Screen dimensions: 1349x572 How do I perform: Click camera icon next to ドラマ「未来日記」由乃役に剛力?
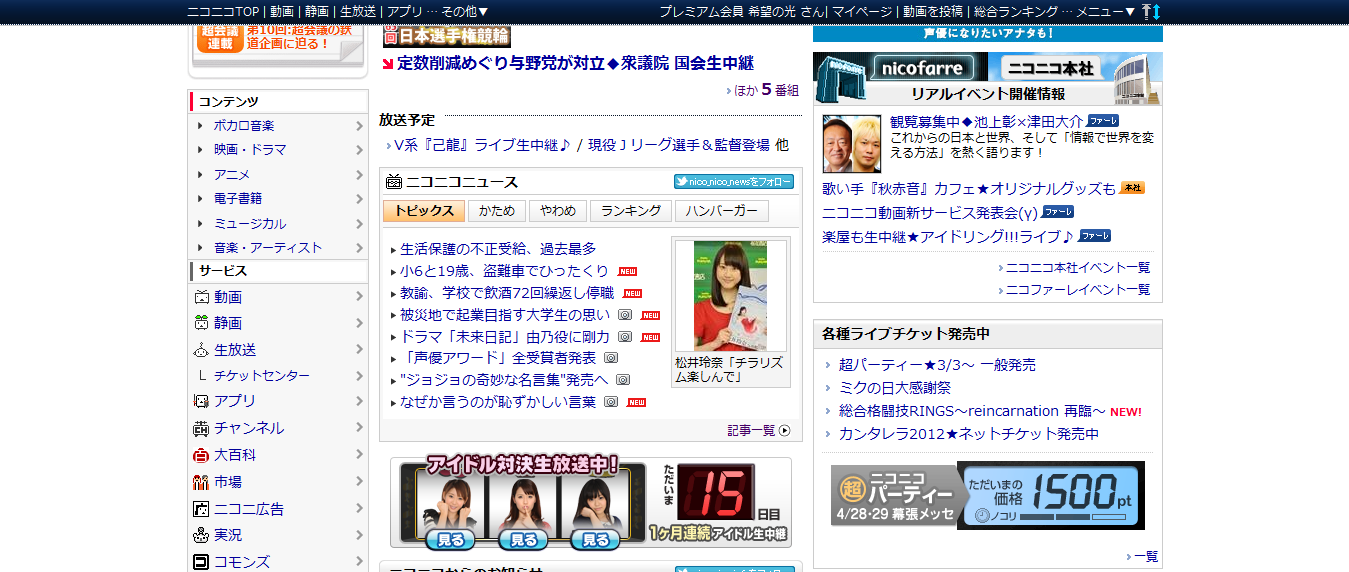click(x=625, y=336)
